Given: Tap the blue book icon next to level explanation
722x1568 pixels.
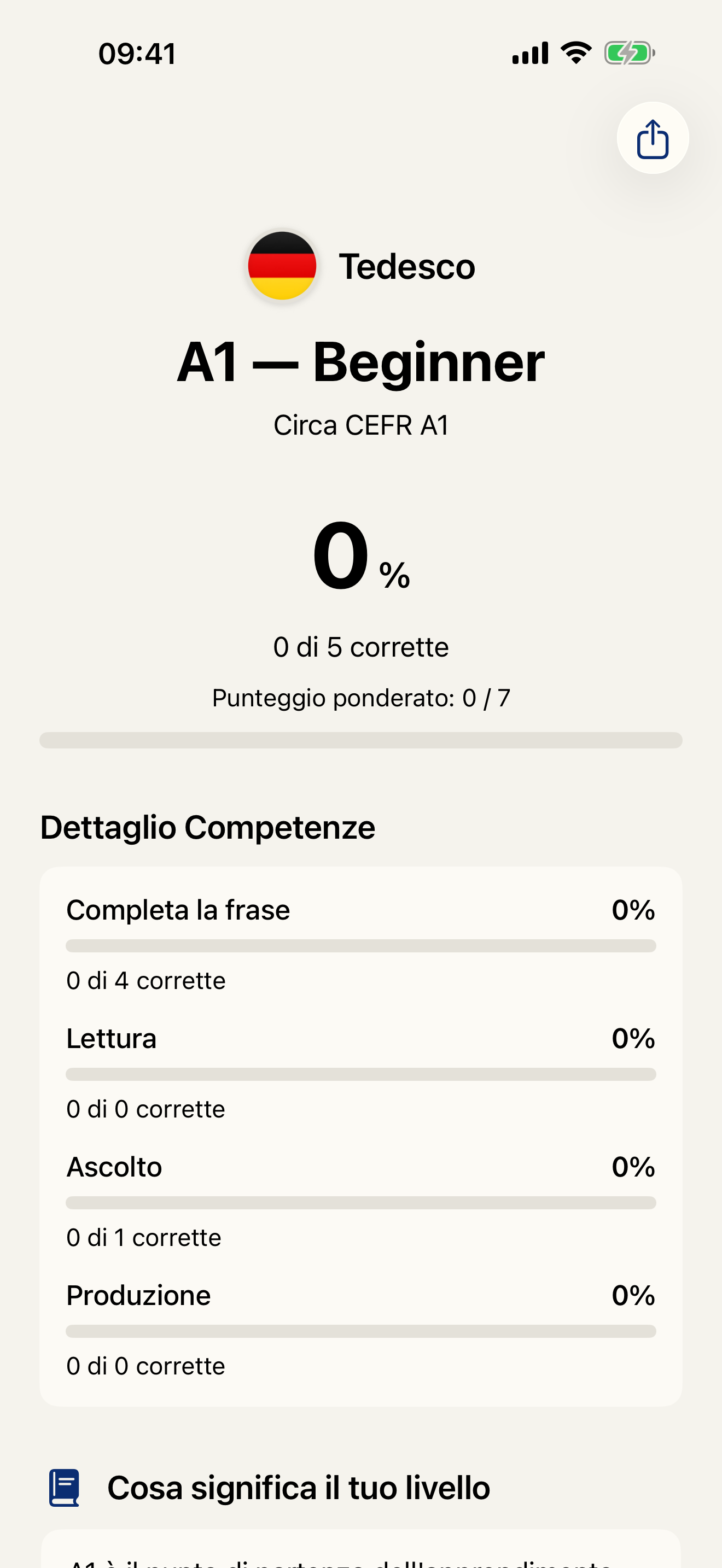Looking at the screenshot, I should coord(65,1487).
